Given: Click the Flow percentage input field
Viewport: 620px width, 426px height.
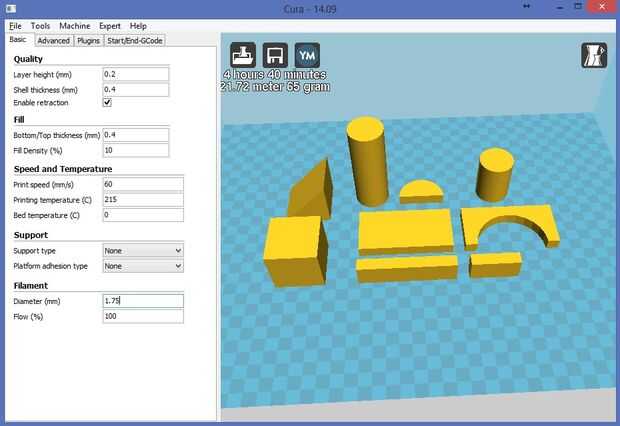Looking at the screenshot, I should (x=143, y=316).
